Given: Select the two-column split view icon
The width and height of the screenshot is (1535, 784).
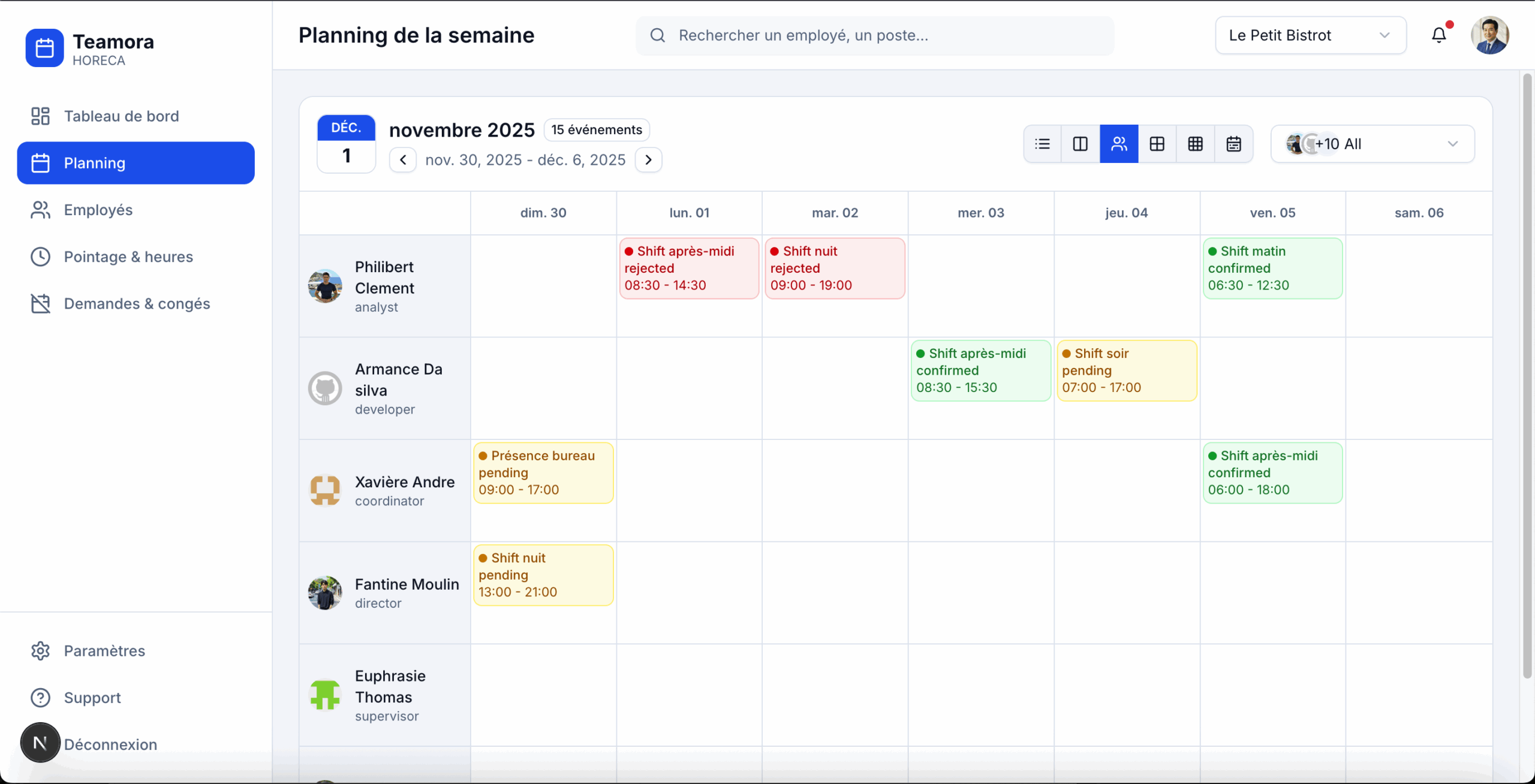Looking at the screenshot, I should click(1080, 144).
